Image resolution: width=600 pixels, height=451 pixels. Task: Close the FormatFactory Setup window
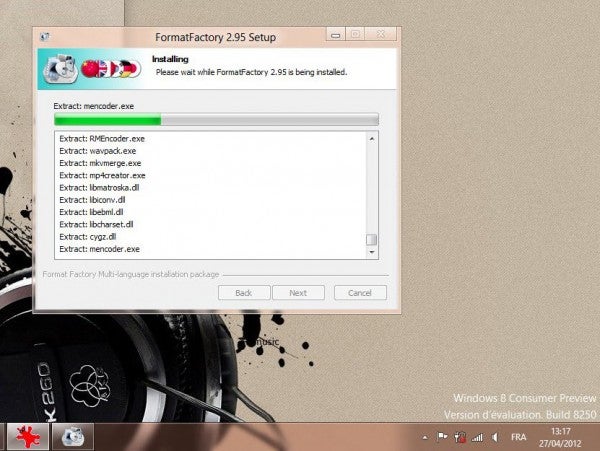coord(380,34)
